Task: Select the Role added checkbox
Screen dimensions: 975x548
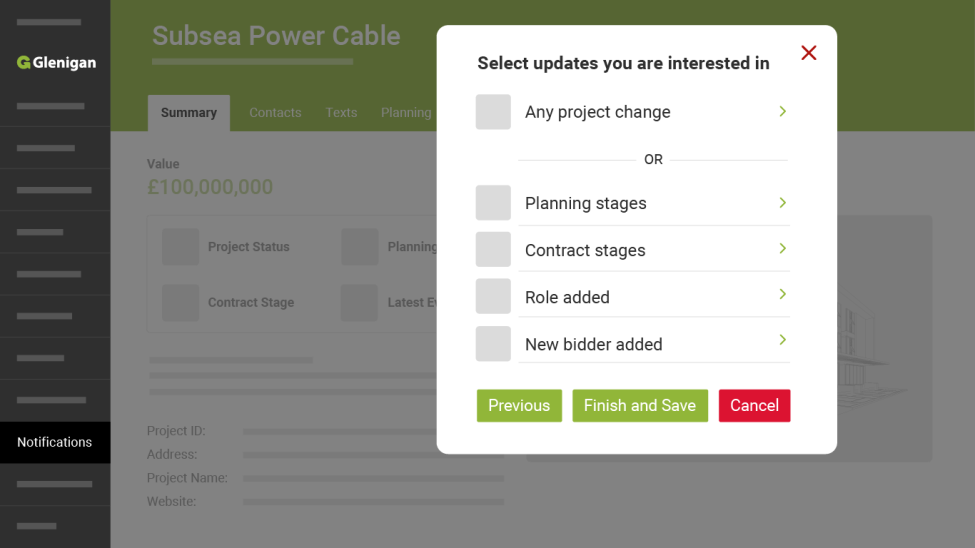Action: [493, 297]
